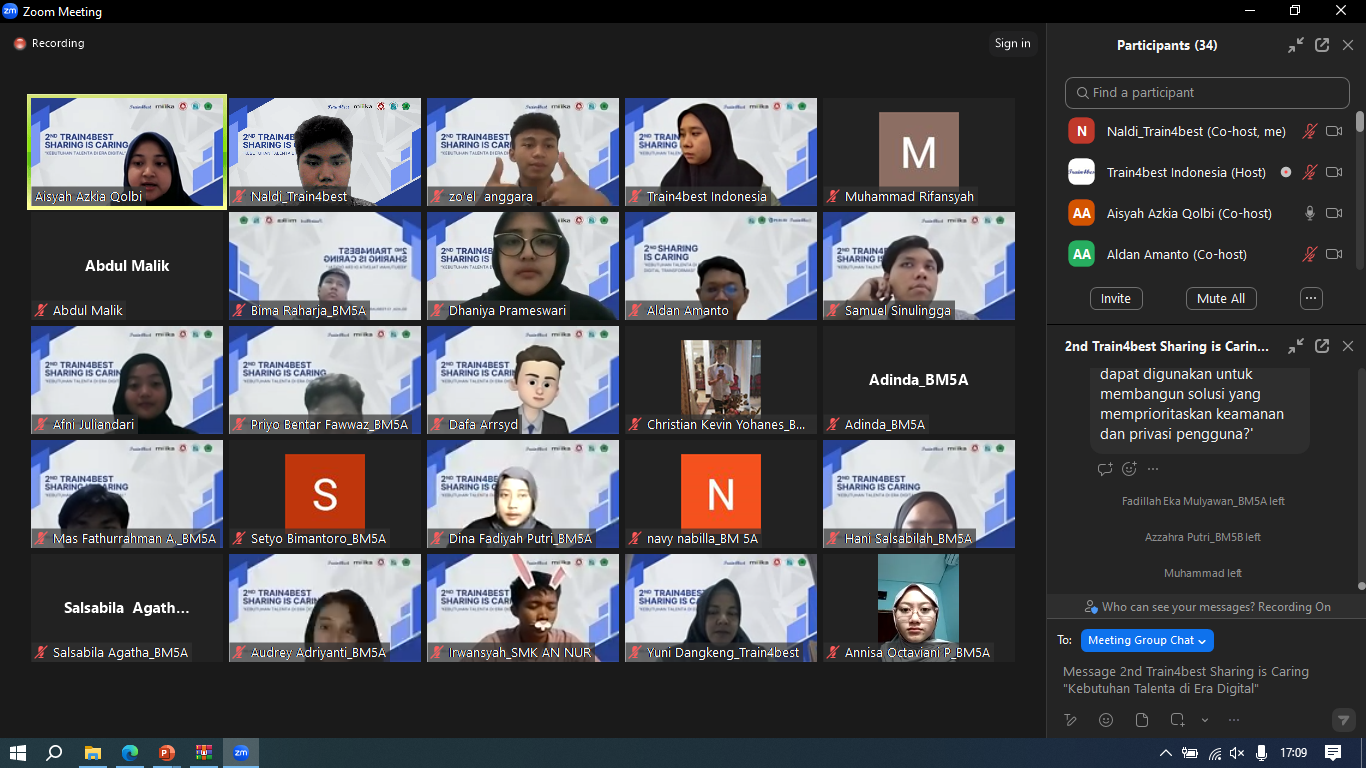Click the Invite button

click(x=1116, y=298)
